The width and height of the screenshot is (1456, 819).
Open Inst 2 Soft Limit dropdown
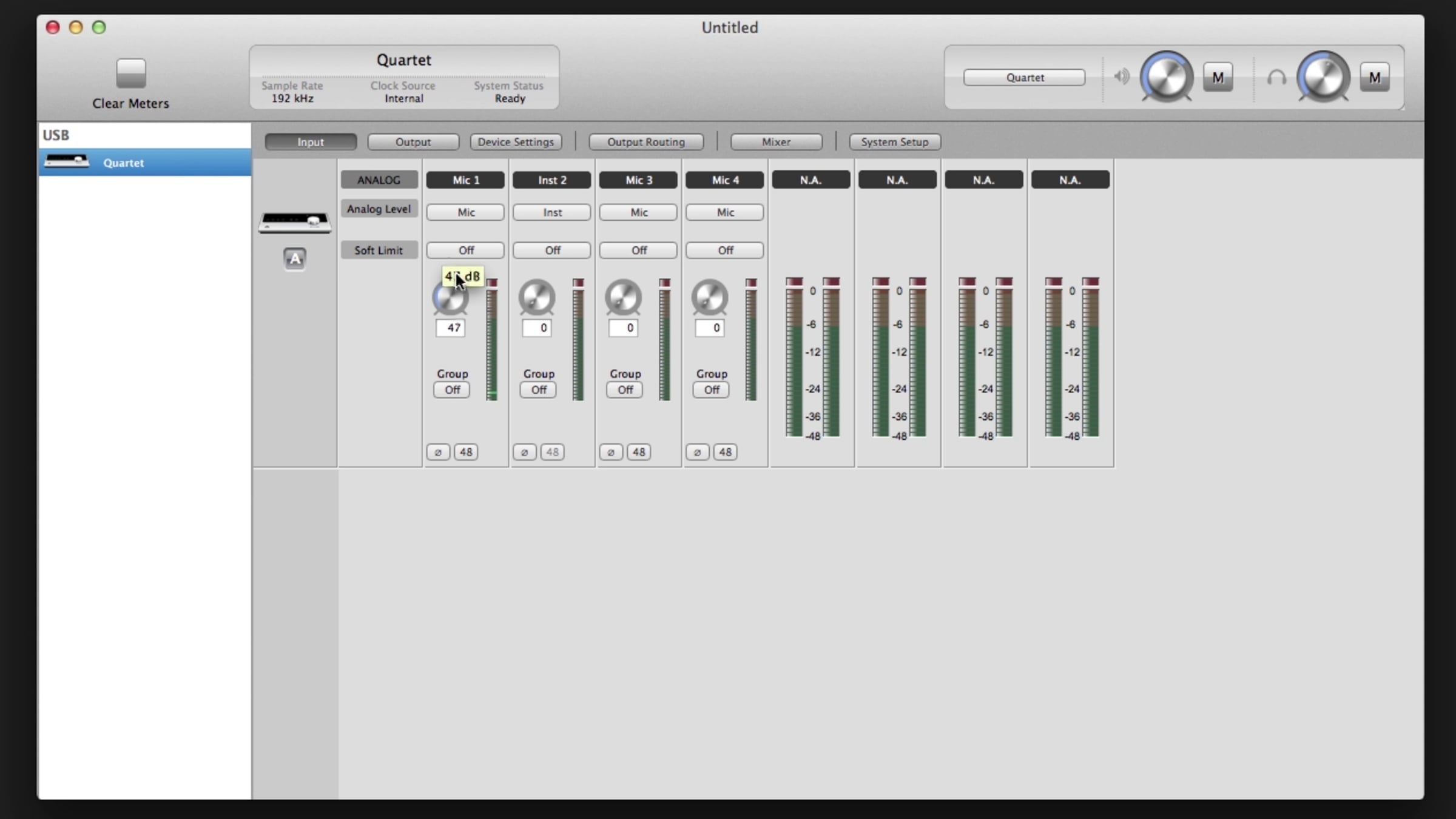coord(552,250)
